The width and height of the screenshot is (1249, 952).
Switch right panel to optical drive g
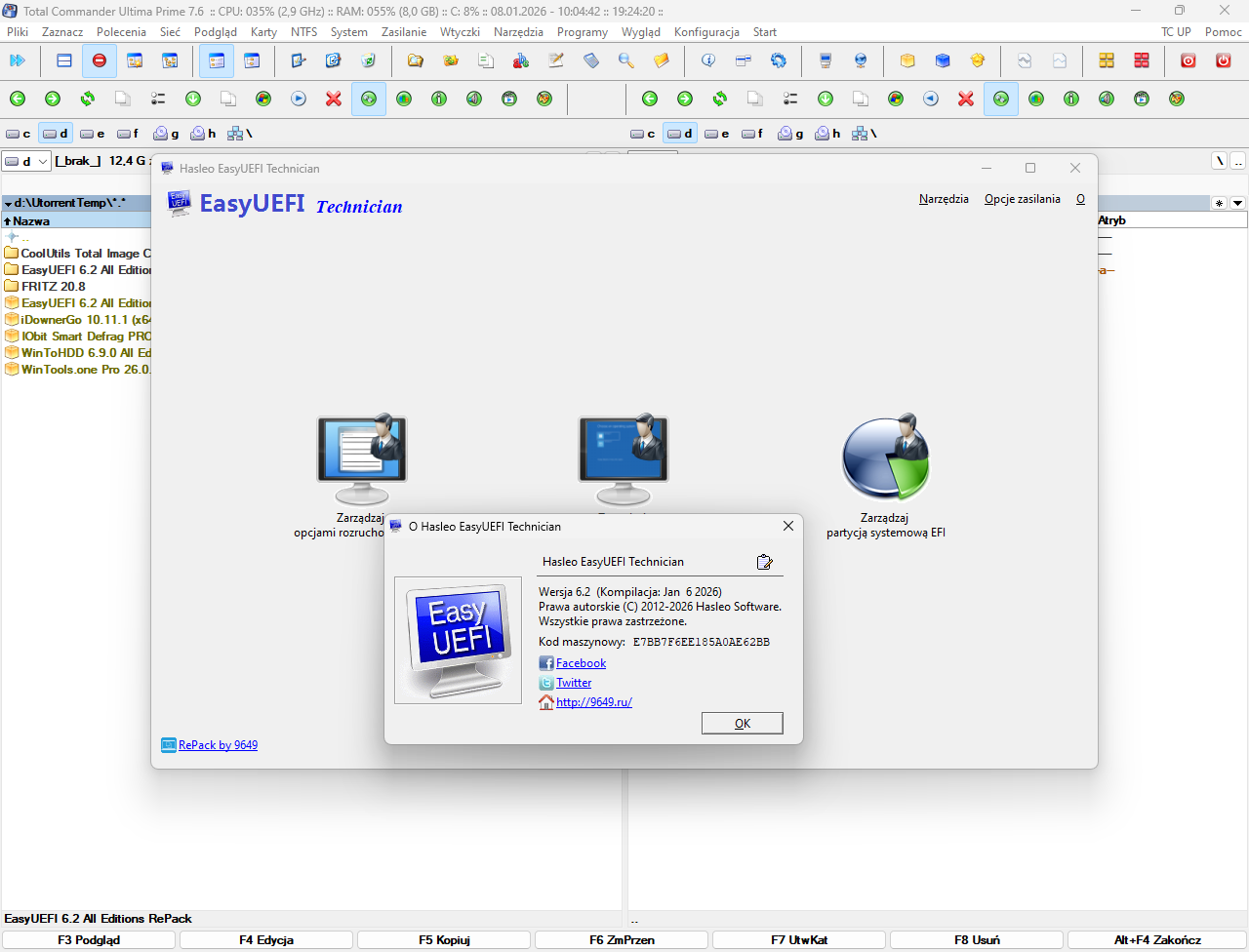(790, 134)
